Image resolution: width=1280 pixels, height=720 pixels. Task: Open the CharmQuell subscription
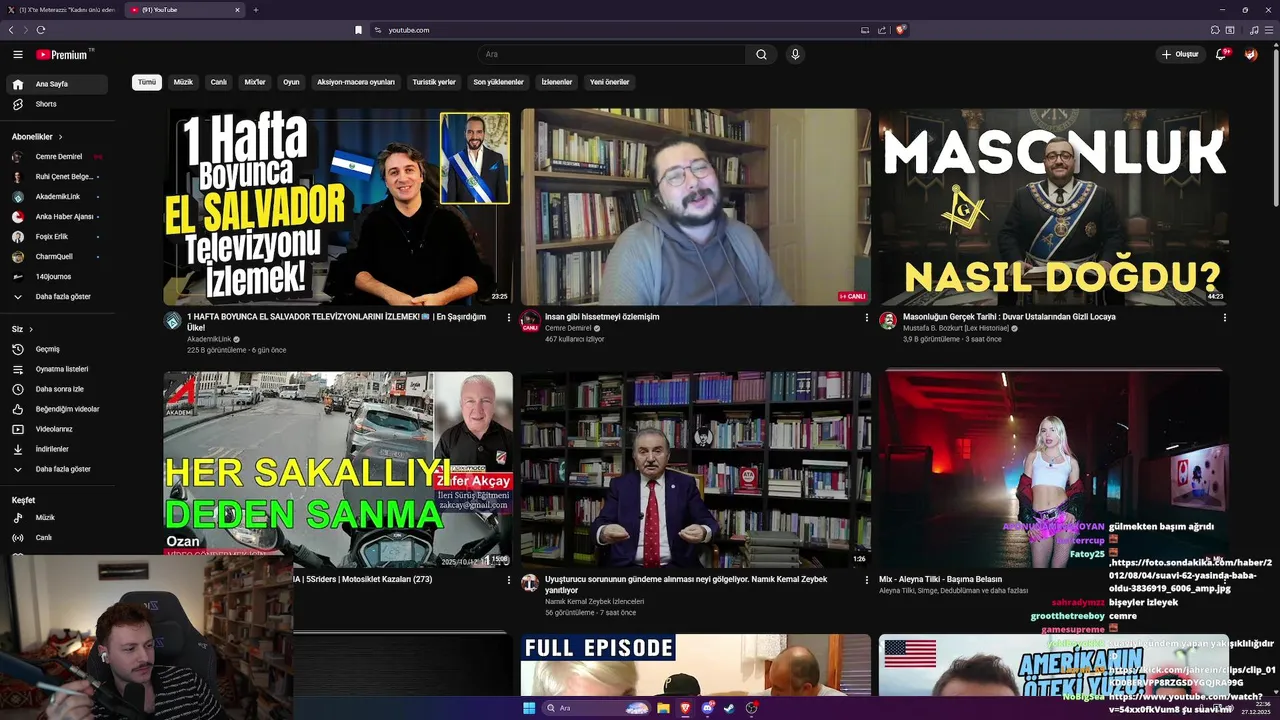[57, 257]
